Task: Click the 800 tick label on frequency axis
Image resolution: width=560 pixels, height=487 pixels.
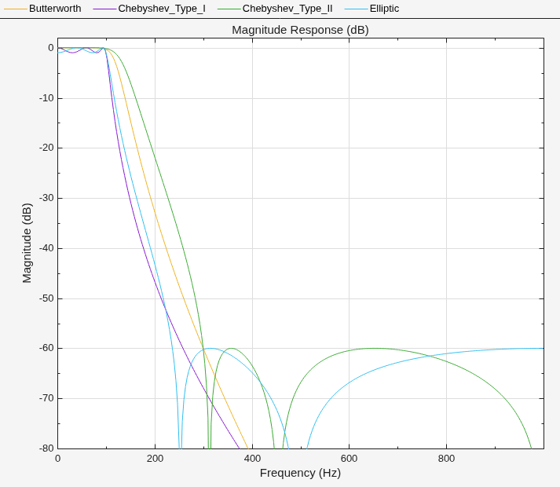Action: tap(446, 458)
